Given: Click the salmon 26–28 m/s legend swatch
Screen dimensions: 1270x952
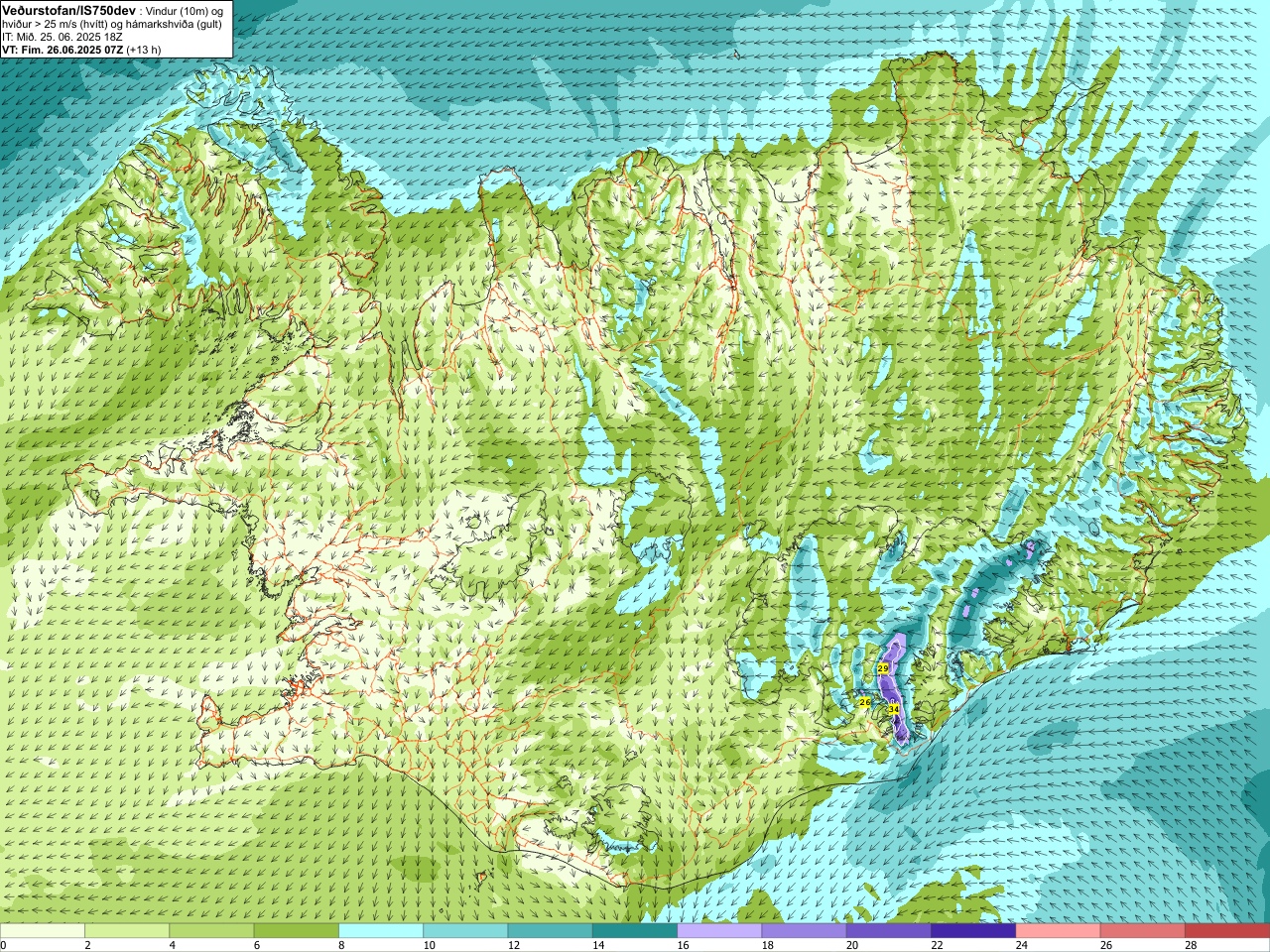Looking at the screenshot, I should (x=1143, y=931).
